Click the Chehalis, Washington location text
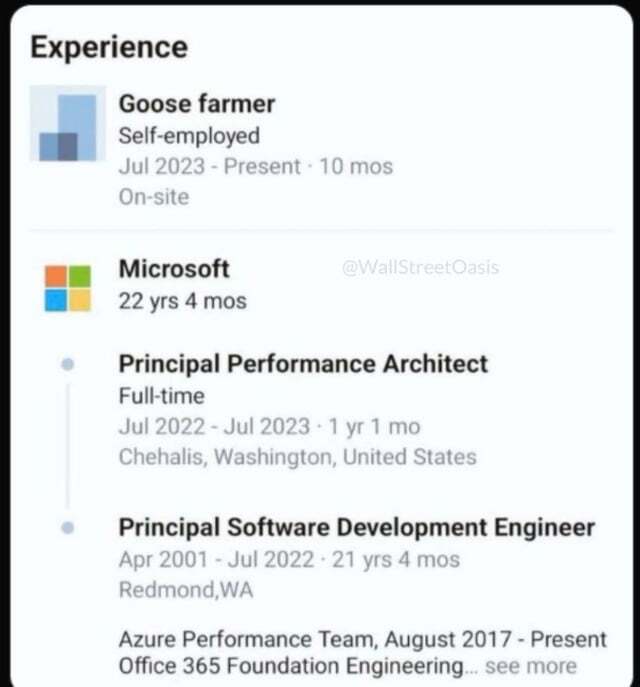640x687 pixels. (297, 457)
